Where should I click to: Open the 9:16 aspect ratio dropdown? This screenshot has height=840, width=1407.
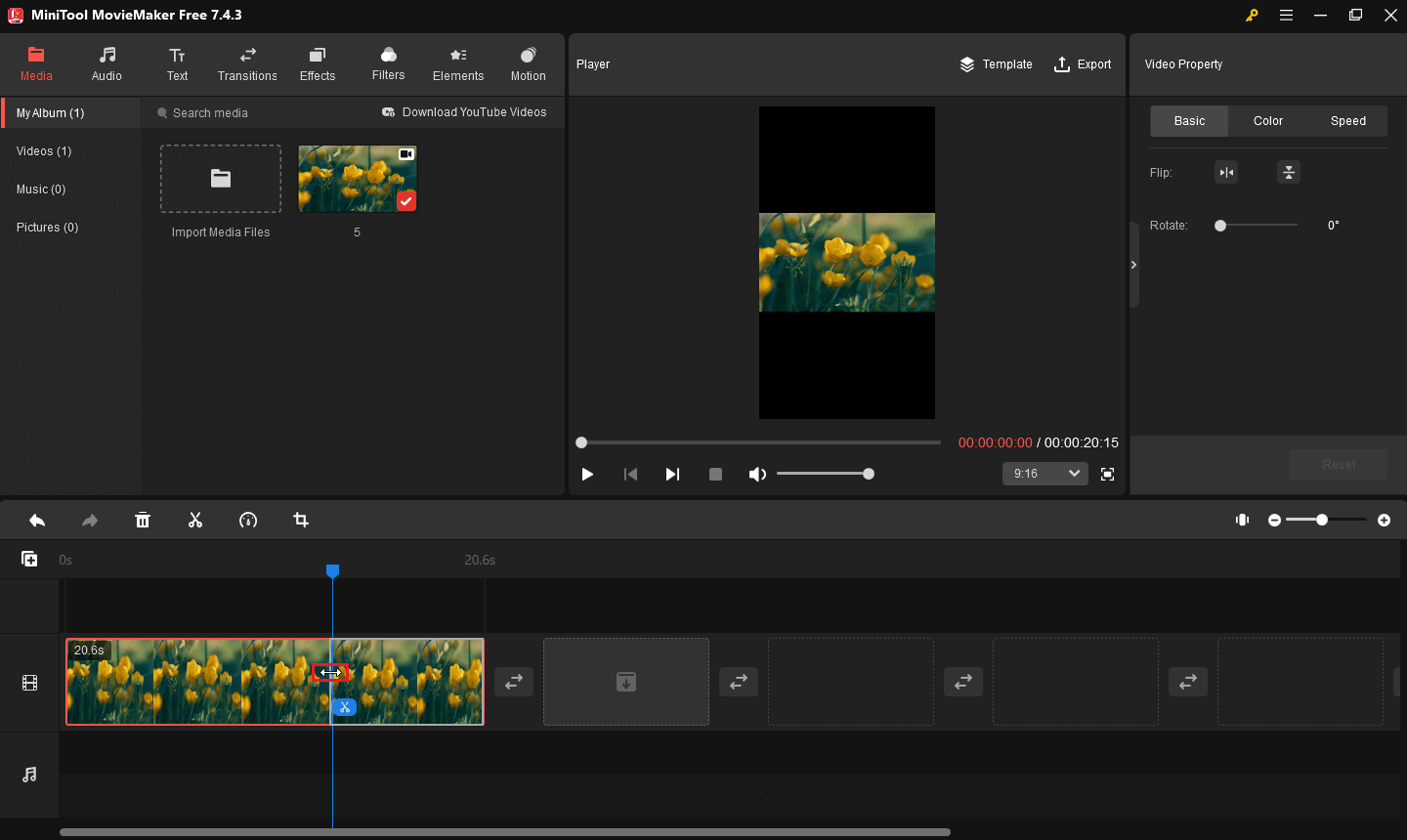pos(1045,474)
